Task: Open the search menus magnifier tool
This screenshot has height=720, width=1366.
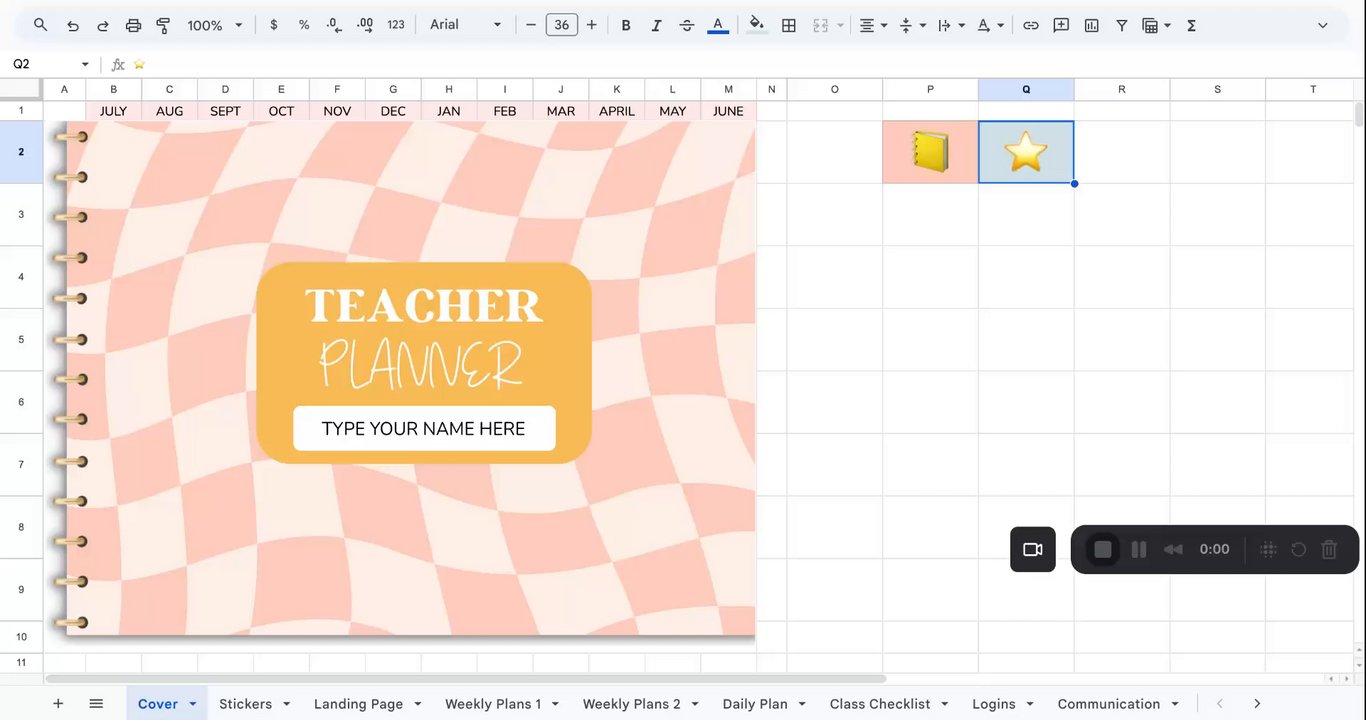Action: [x=40, y=25]
